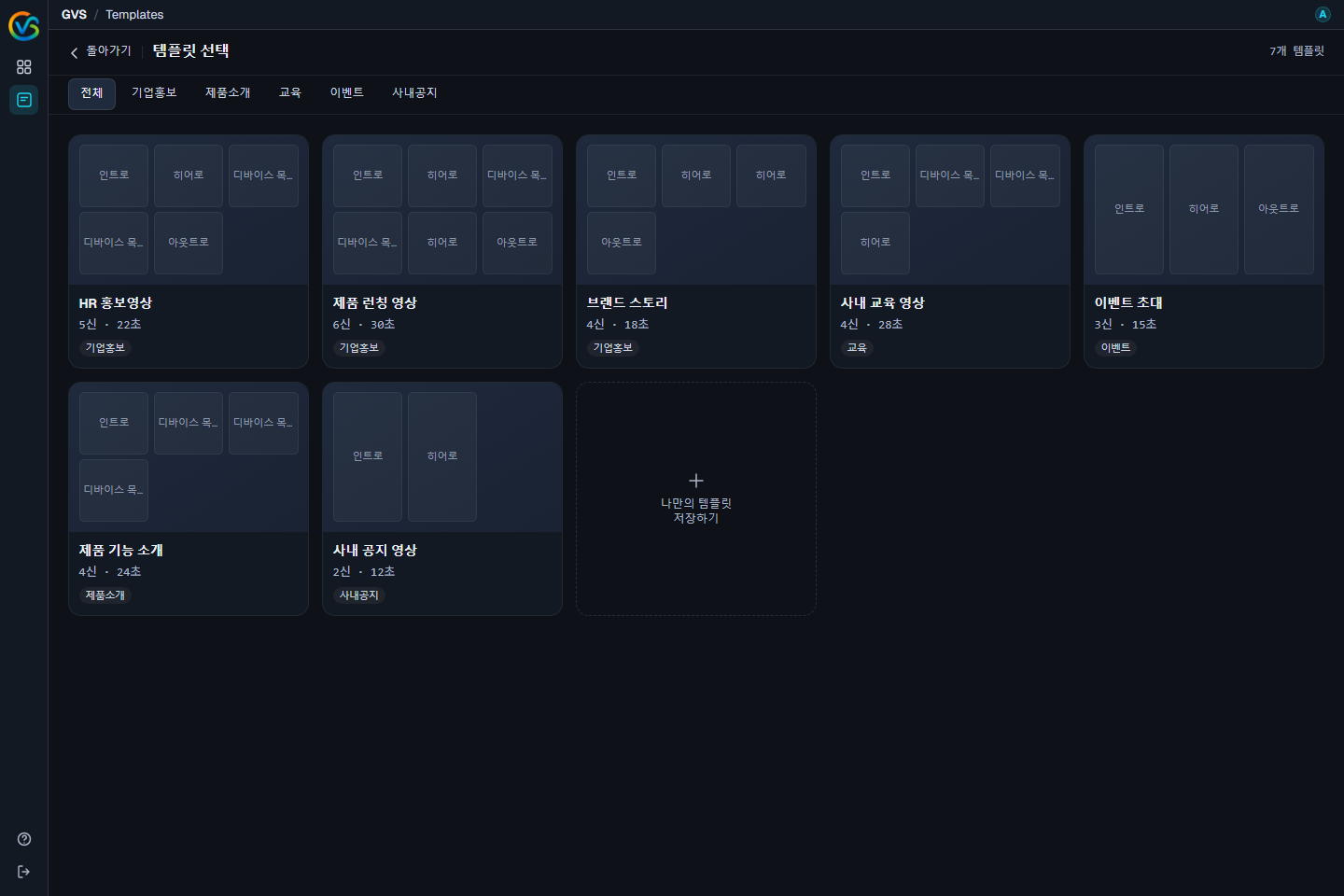Image resolution: width=1344 pixels, height=896 pixels.
Task: Open the help question mark icon
Action: point(24,839)
